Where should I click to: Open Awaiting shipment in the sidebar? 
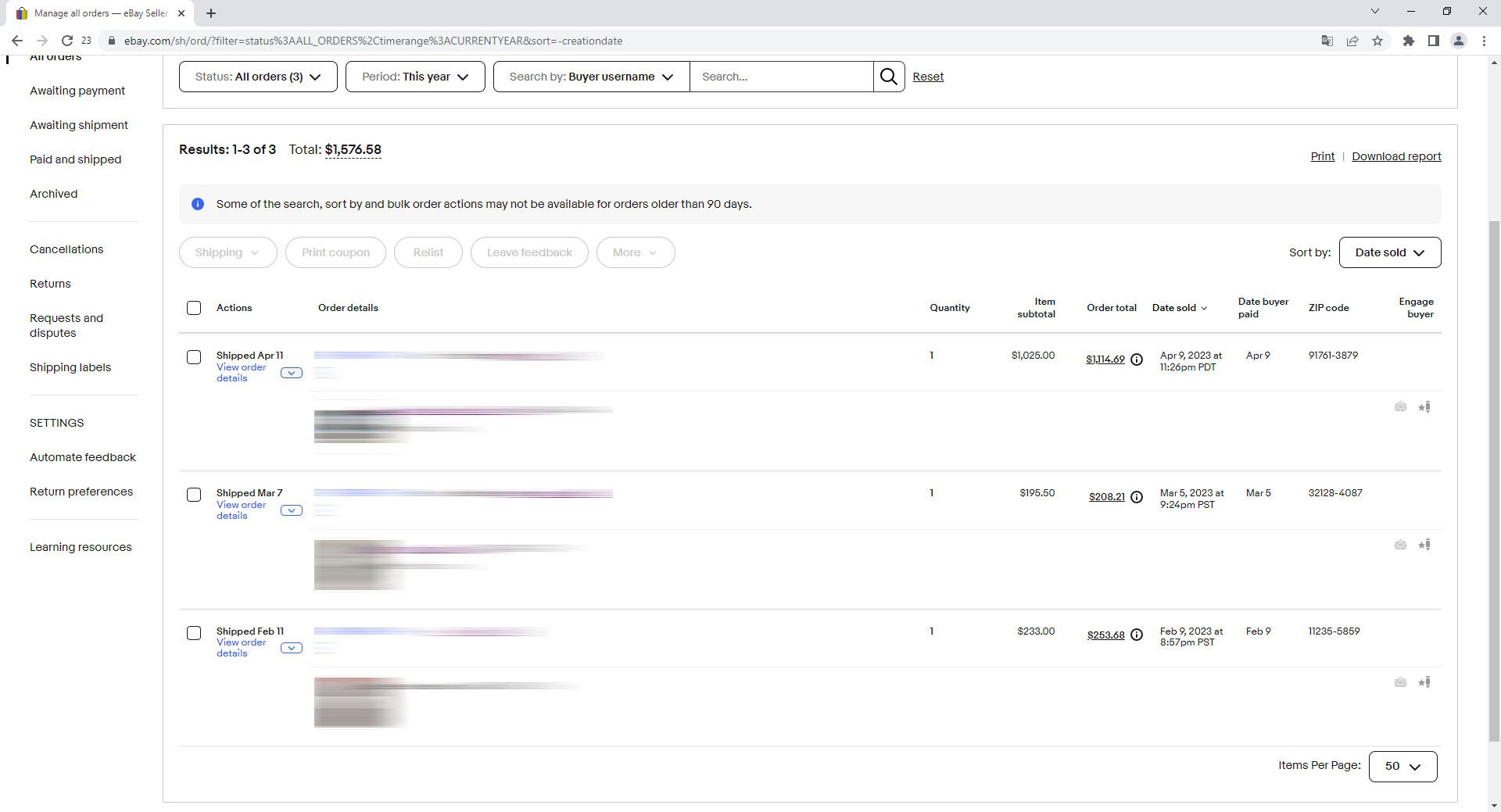79,125
